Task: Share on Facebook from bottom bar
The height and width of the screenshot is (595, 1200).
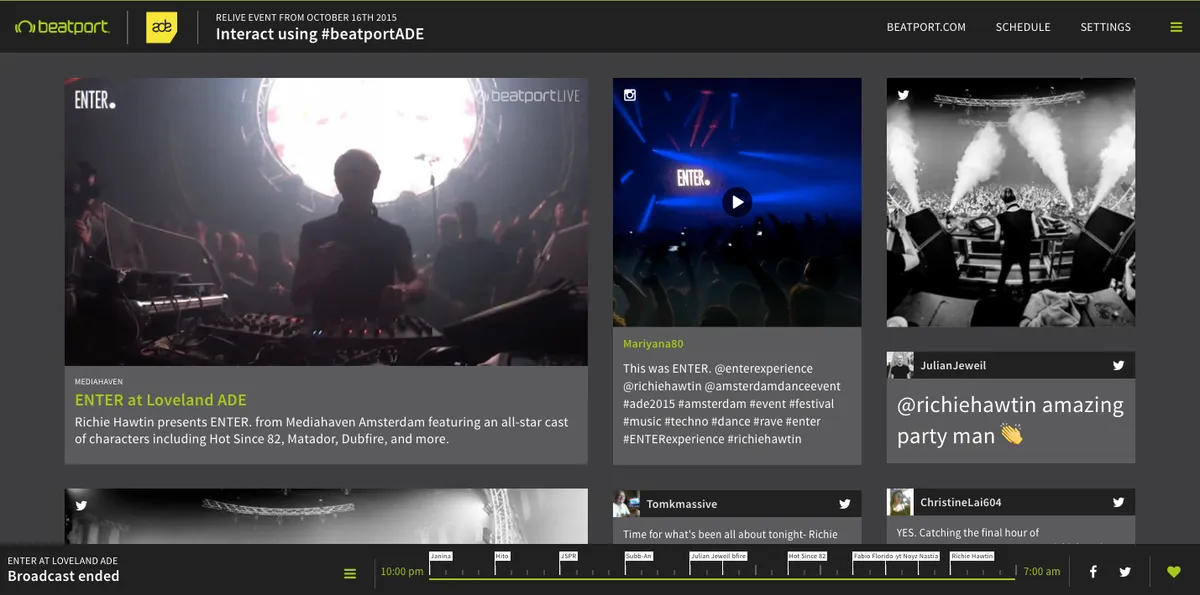Action: (1093, 572)
